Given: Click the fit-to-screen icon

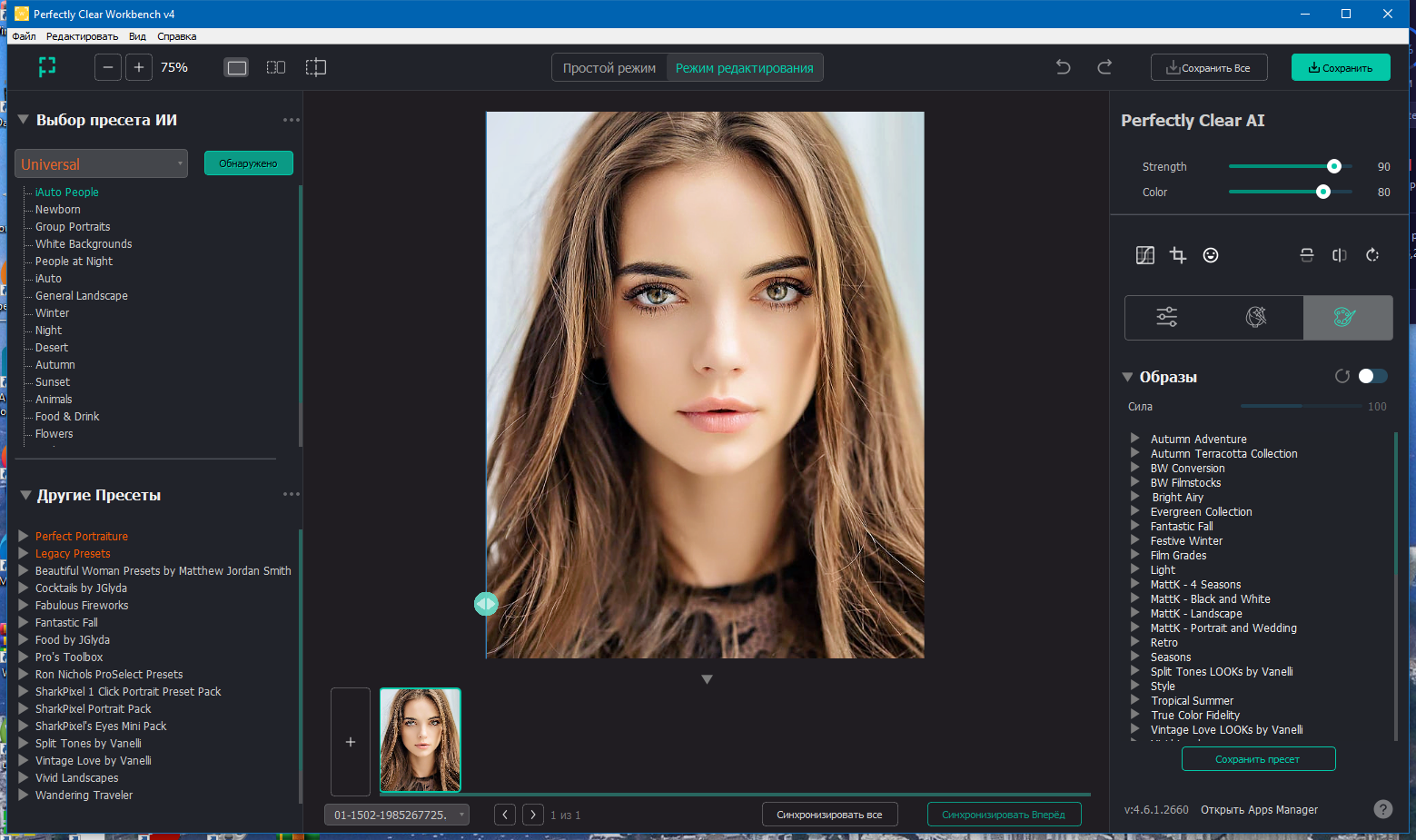Looking at the screenshot, I should [47, 67].
